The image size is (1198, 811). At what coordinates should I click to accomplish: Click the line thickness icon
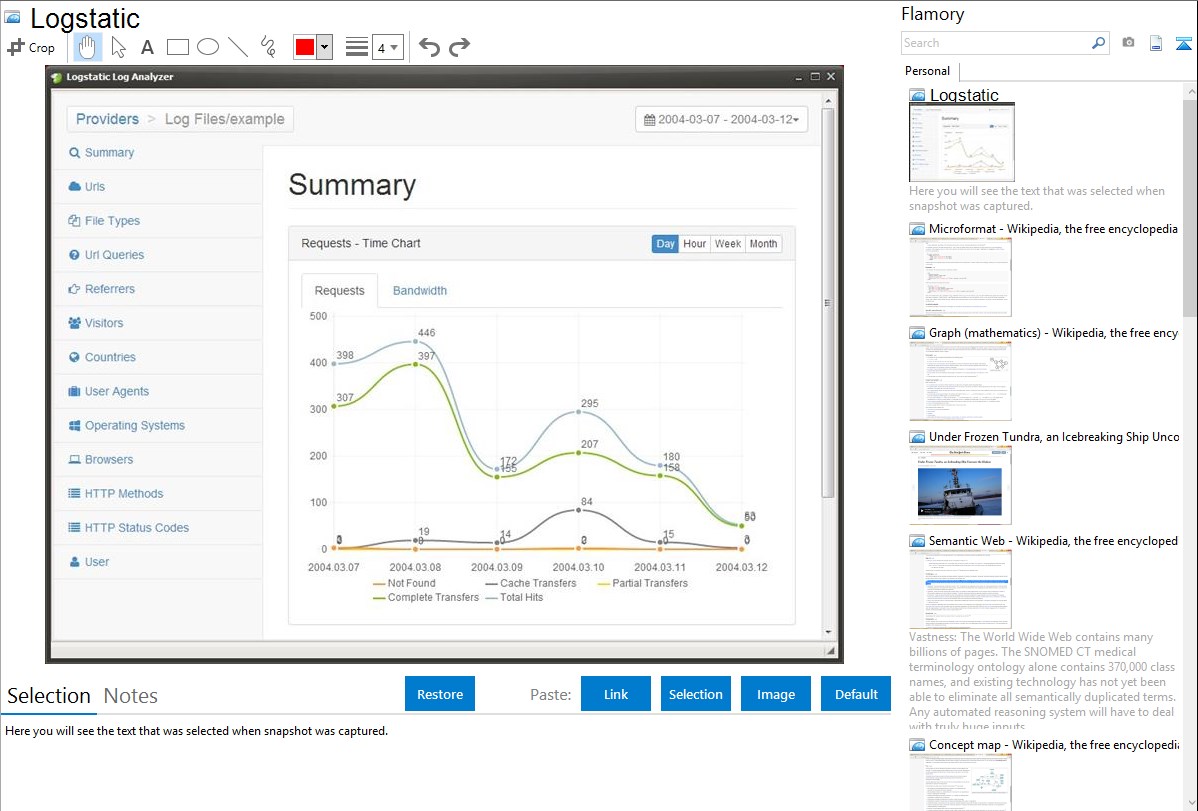(x=356, y=47)
